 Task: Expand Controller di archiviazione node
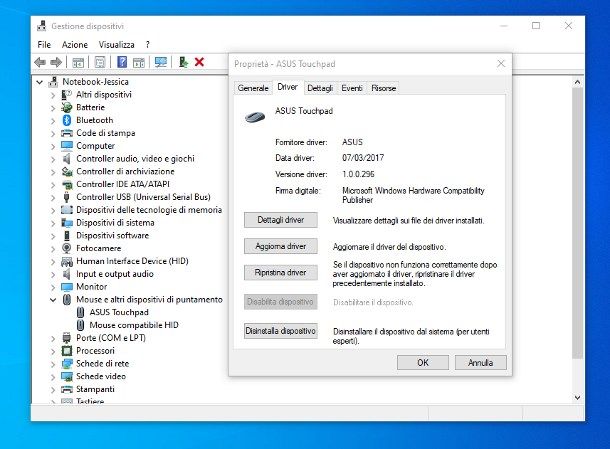click(53, 172)
